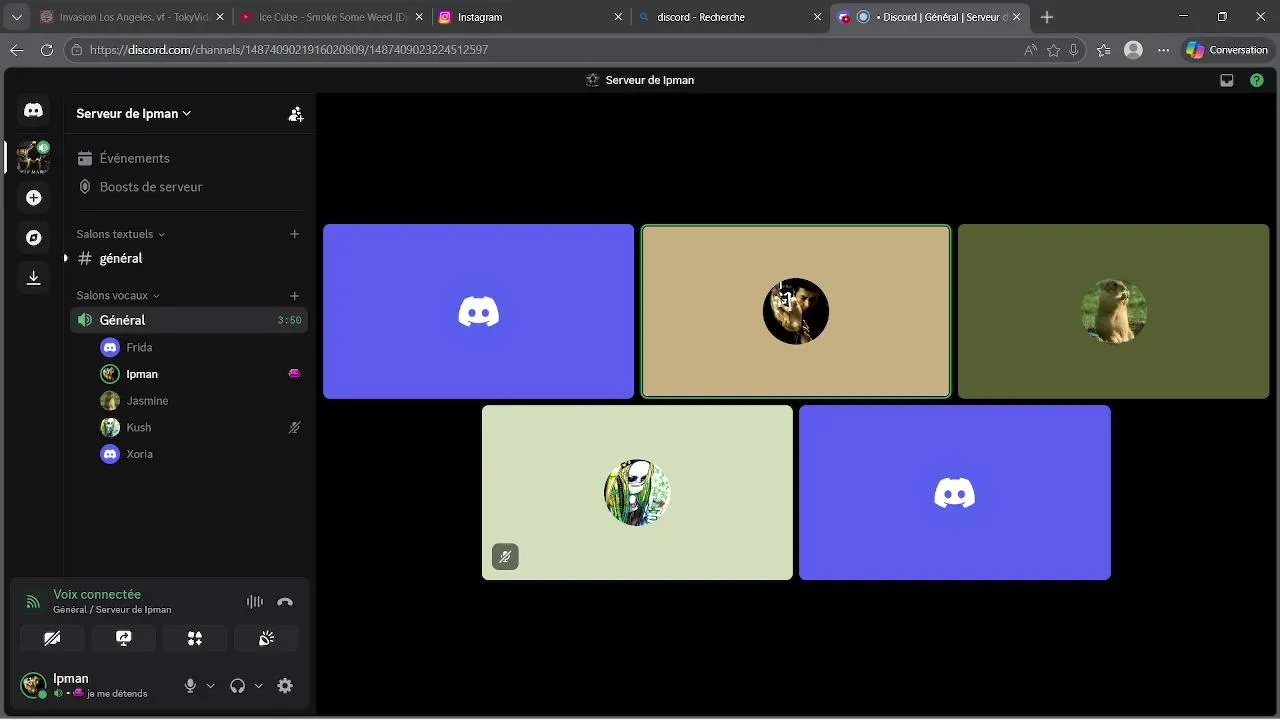The image size is (1280, 720).
Task: Open microphone input options arrow
Action: [210, 686]
